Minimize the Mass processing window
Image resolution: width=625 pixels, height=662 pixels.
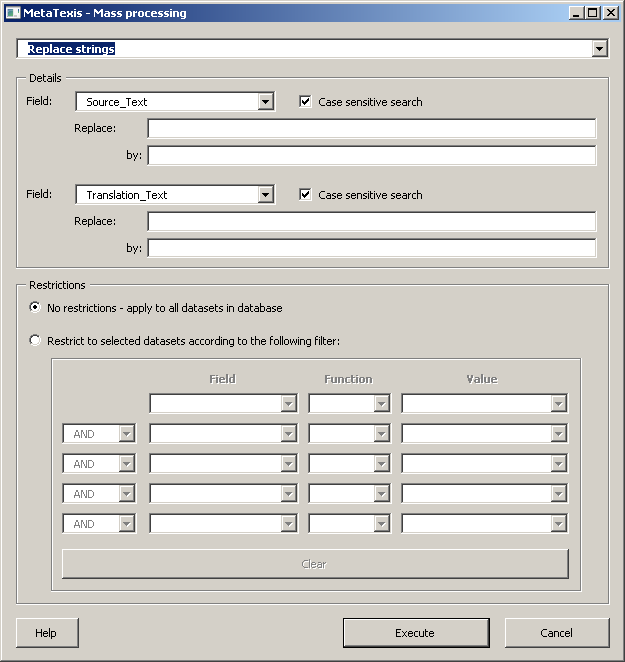576,13
